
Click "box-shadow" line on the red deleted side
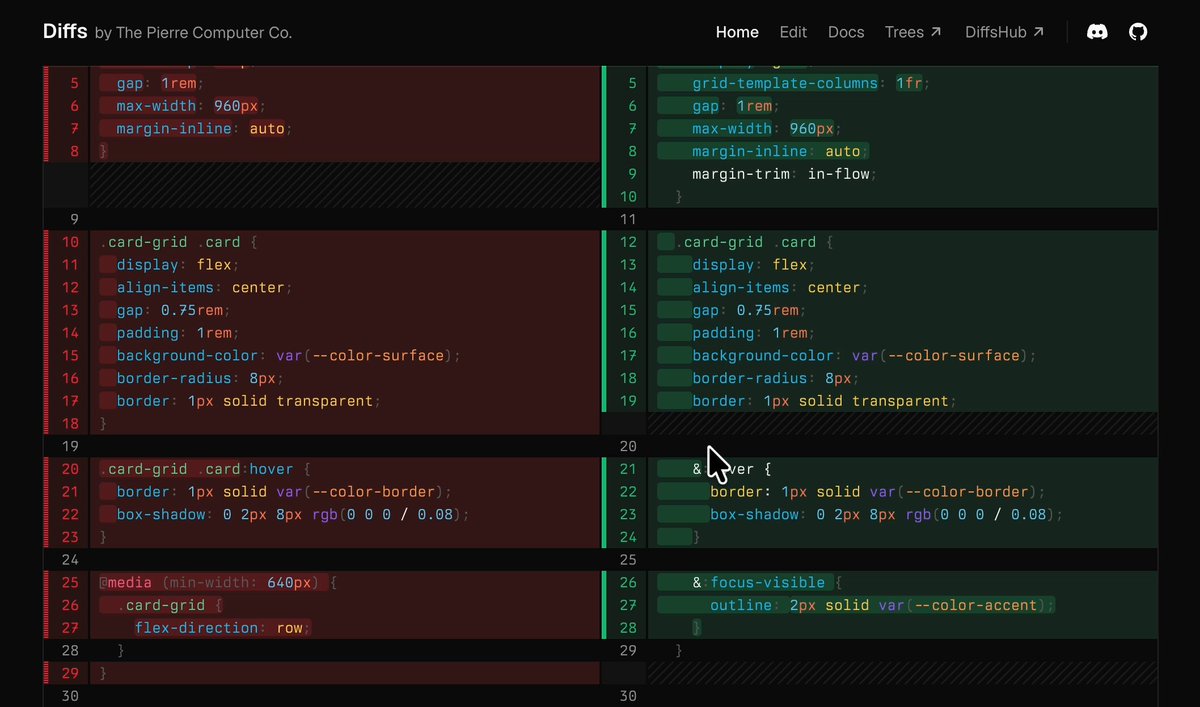(293, 514)
